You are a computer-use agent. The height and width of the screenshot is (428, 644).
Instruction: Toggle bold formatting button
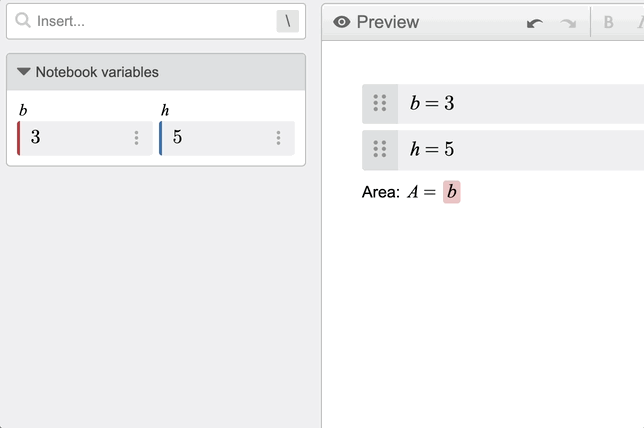click(x=609, y=22)
